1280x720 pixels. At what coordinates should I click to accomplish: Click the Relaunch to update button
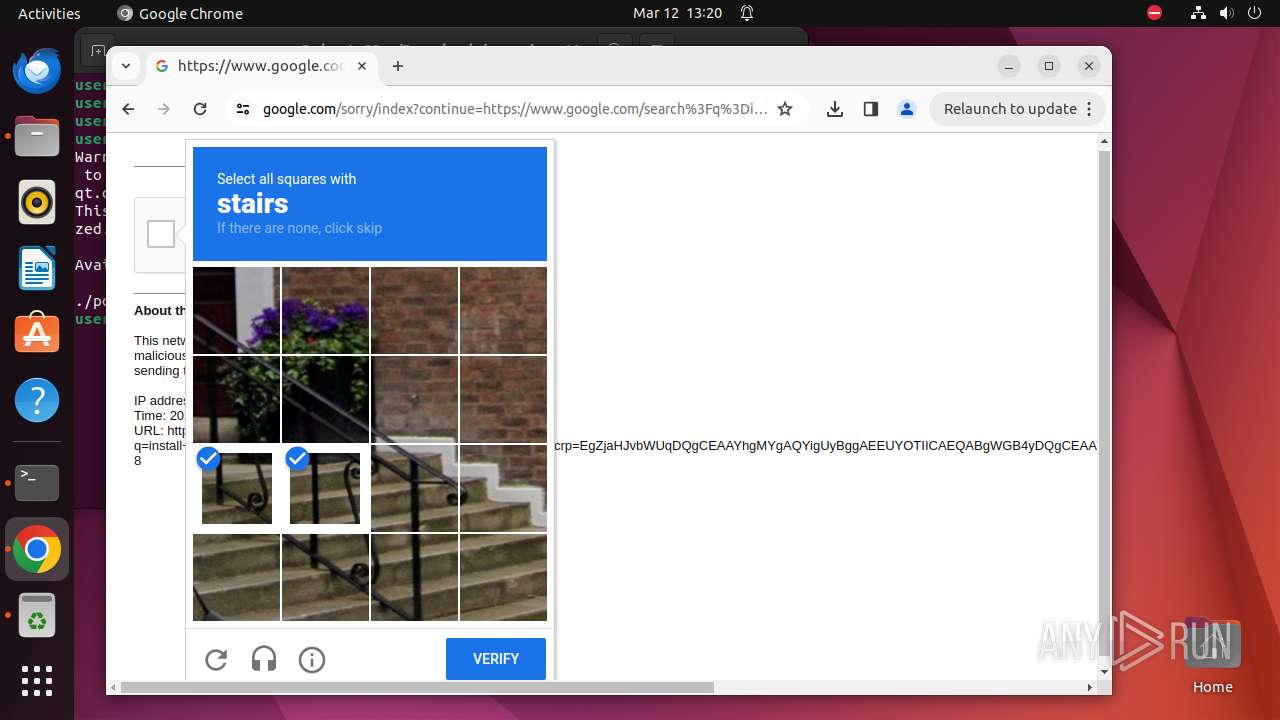click(1017, 109)
